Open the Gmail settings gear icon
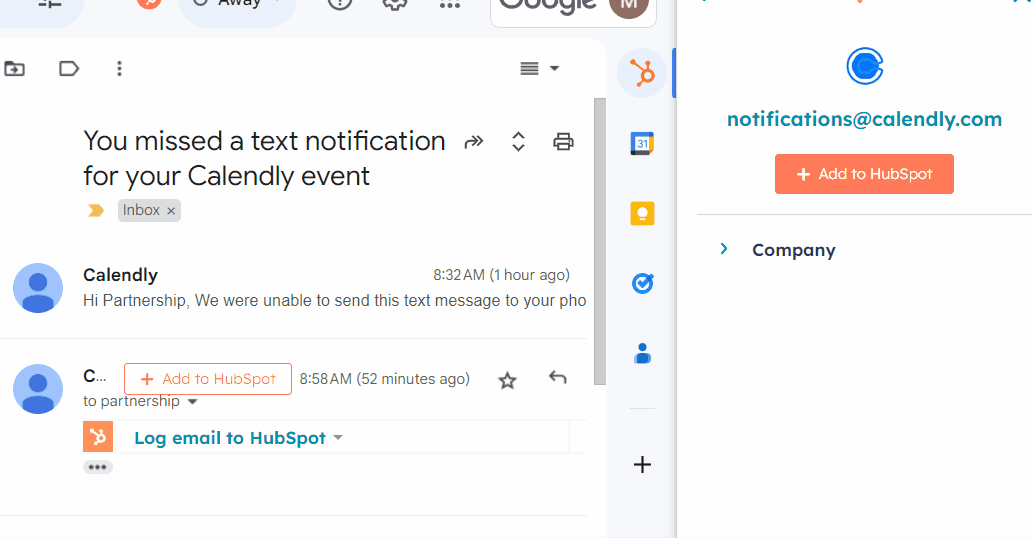 tap(395, 5)
